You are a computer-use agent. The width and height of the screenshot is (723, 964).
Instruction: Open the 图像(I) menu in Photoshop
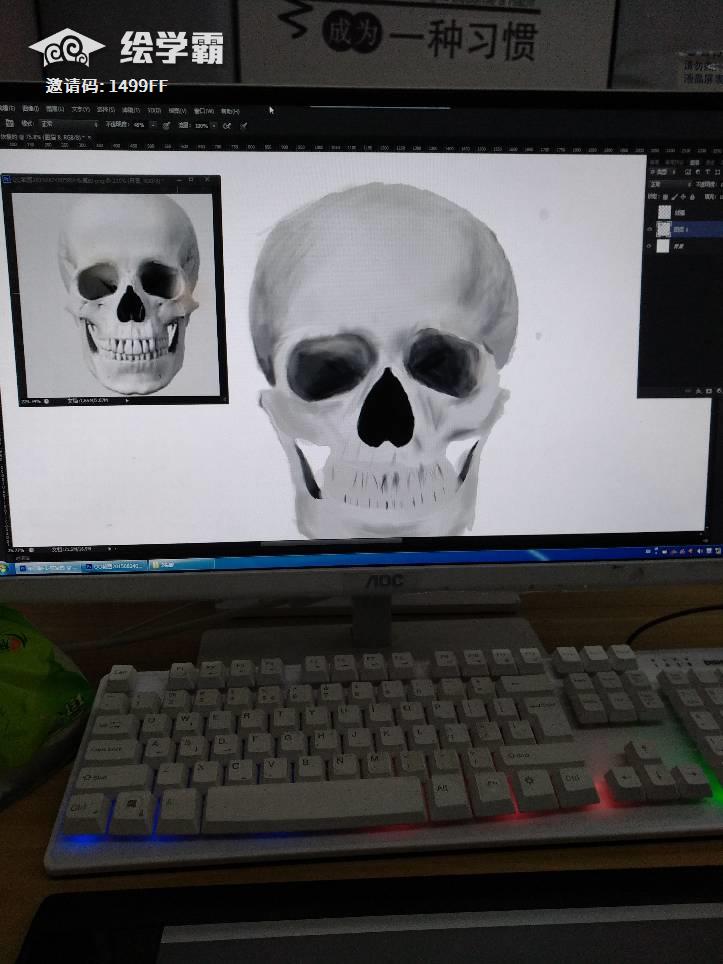click(x=31, y=109)
